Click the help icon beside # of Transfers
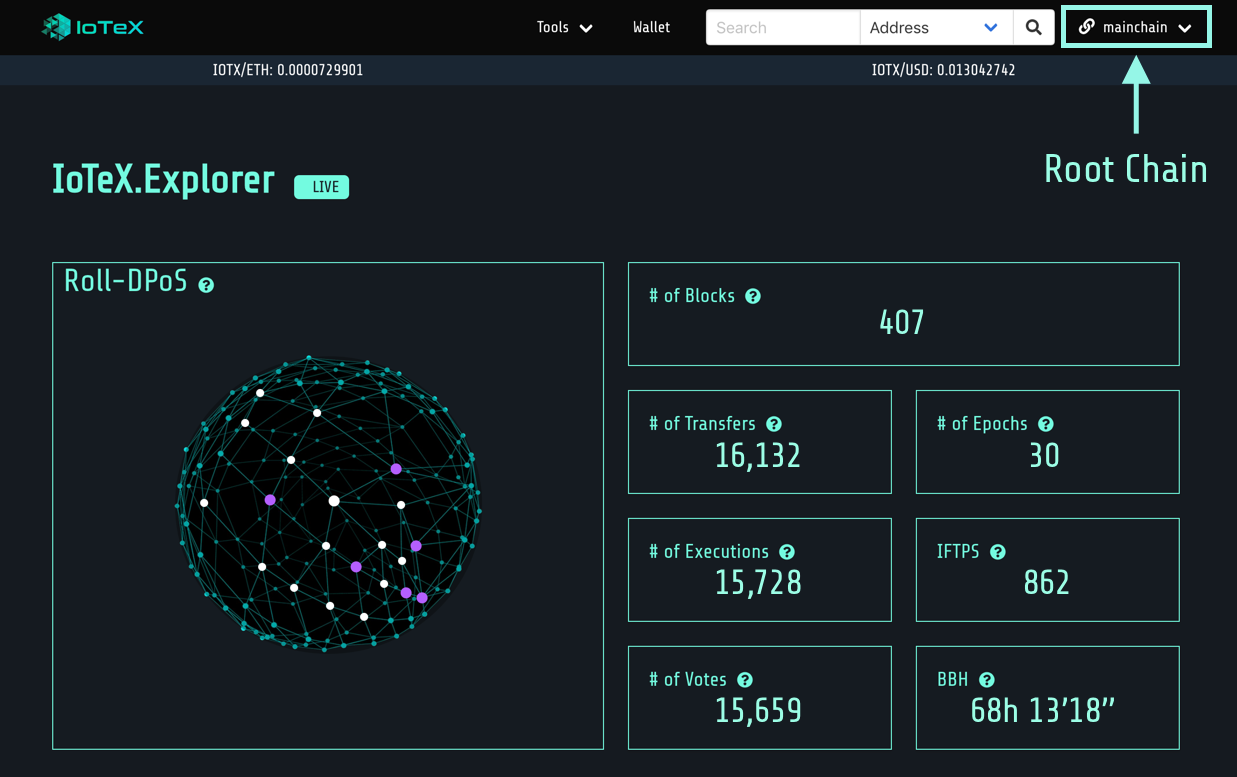Viewport: 1237px width, 777px height. tap(773, 423)
